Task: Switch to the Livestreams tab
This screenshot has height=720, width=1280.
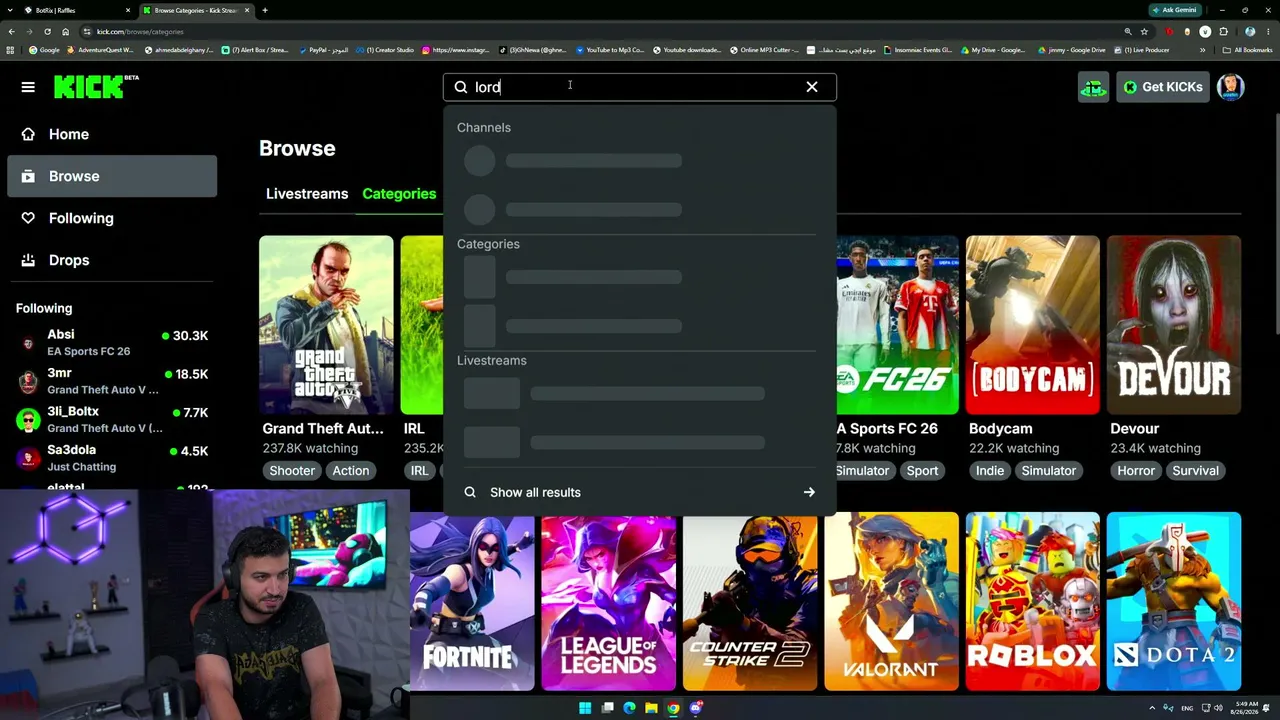Action: pyautogui.click(x=307, y=194)
